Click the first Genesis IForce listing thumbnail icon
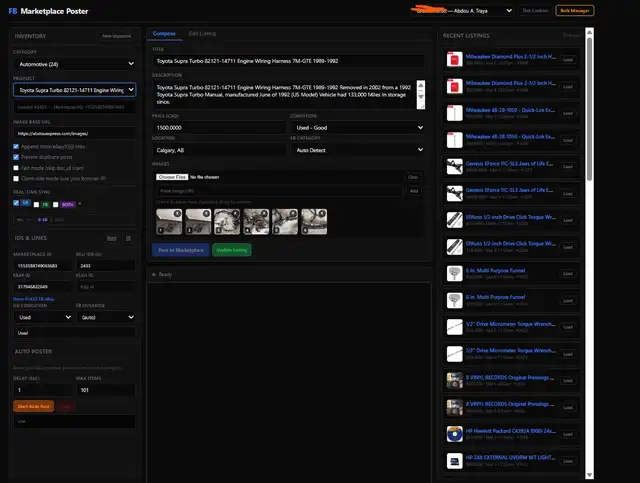 click(455, 164)
